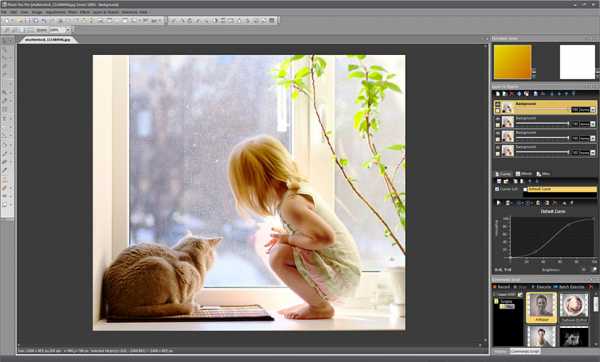The image size is (600, 362).
Task: Adjust opacity slider of third Background layer
Action: coord(542,138)
